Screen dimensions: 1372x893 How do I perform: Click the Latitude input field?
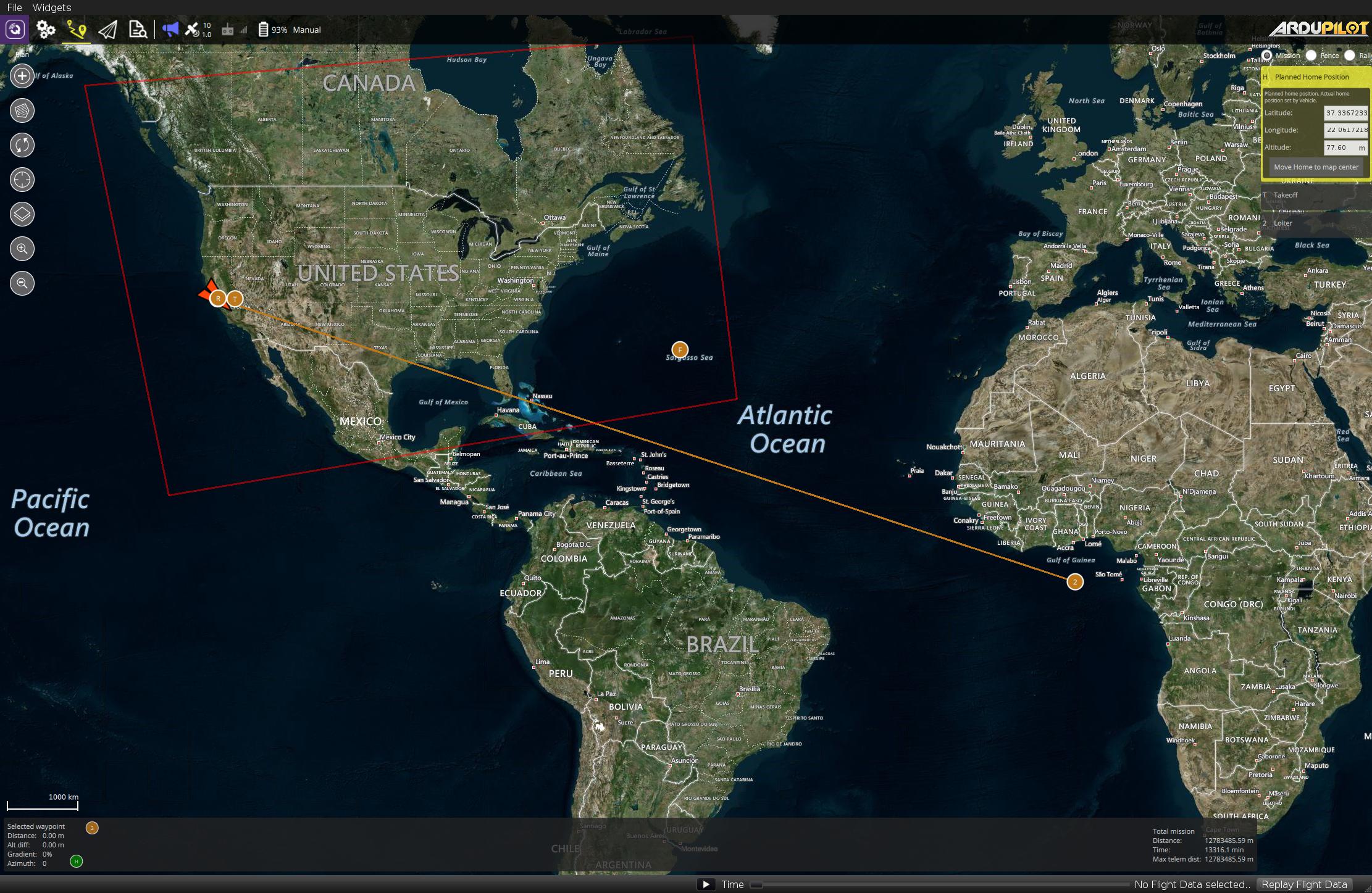1346,113
